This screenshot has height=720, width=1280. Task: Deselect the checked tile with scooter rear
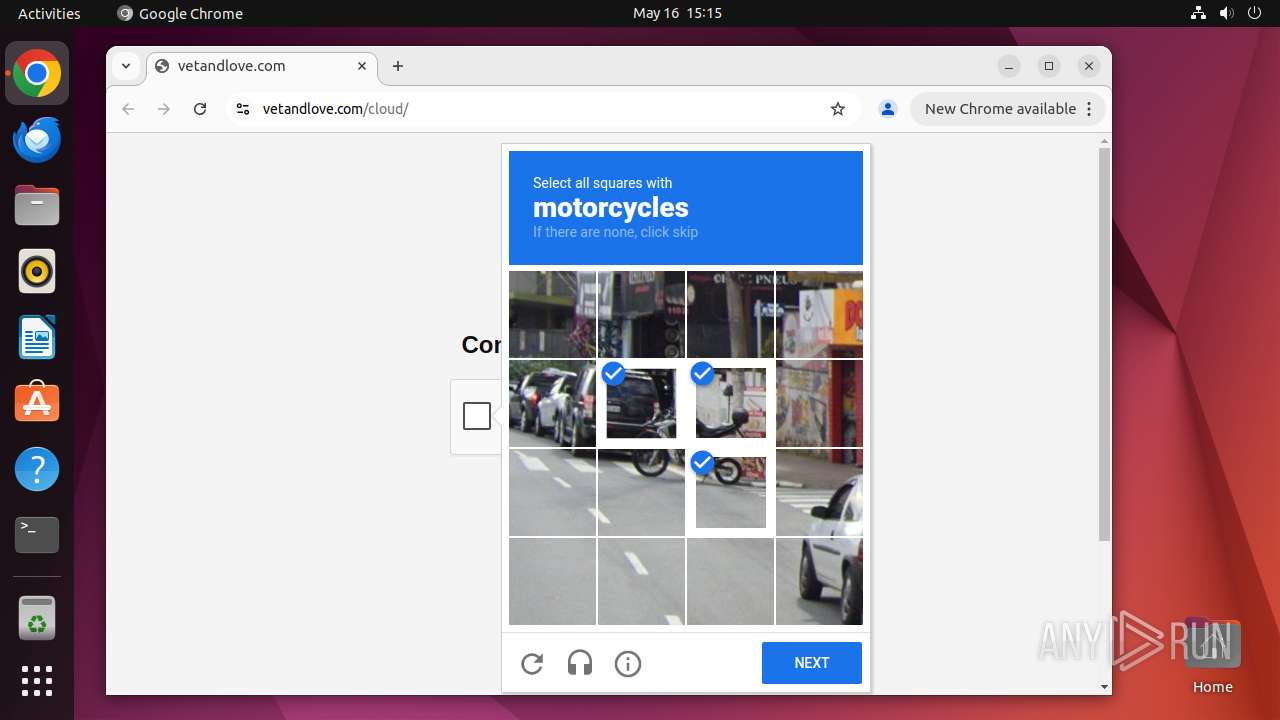pos(731,403)
